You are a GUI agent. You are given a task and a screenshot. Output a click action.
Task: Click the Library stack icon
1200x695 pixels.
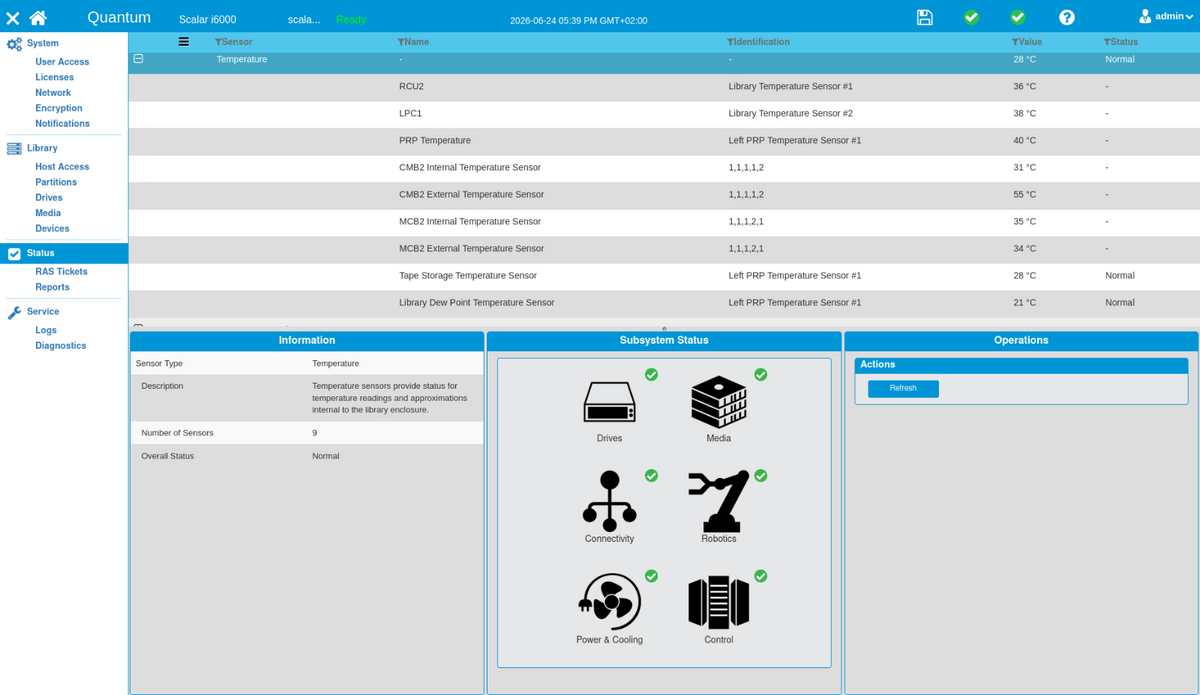14,148
